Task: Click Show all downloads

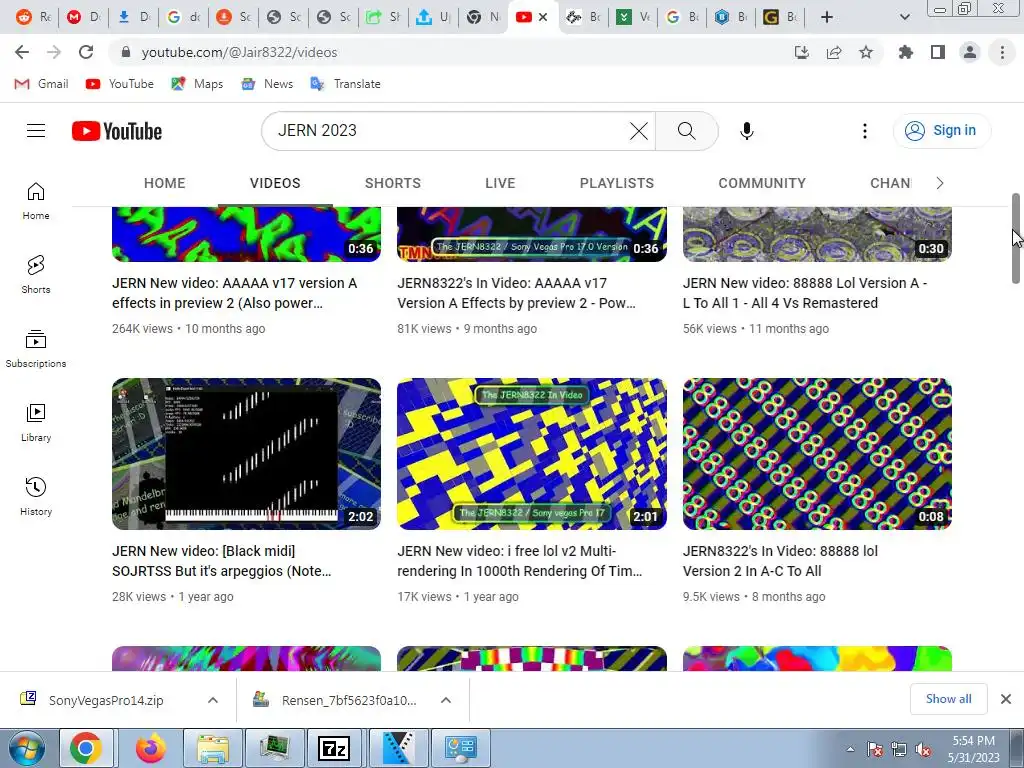Action: click(948, 699)
